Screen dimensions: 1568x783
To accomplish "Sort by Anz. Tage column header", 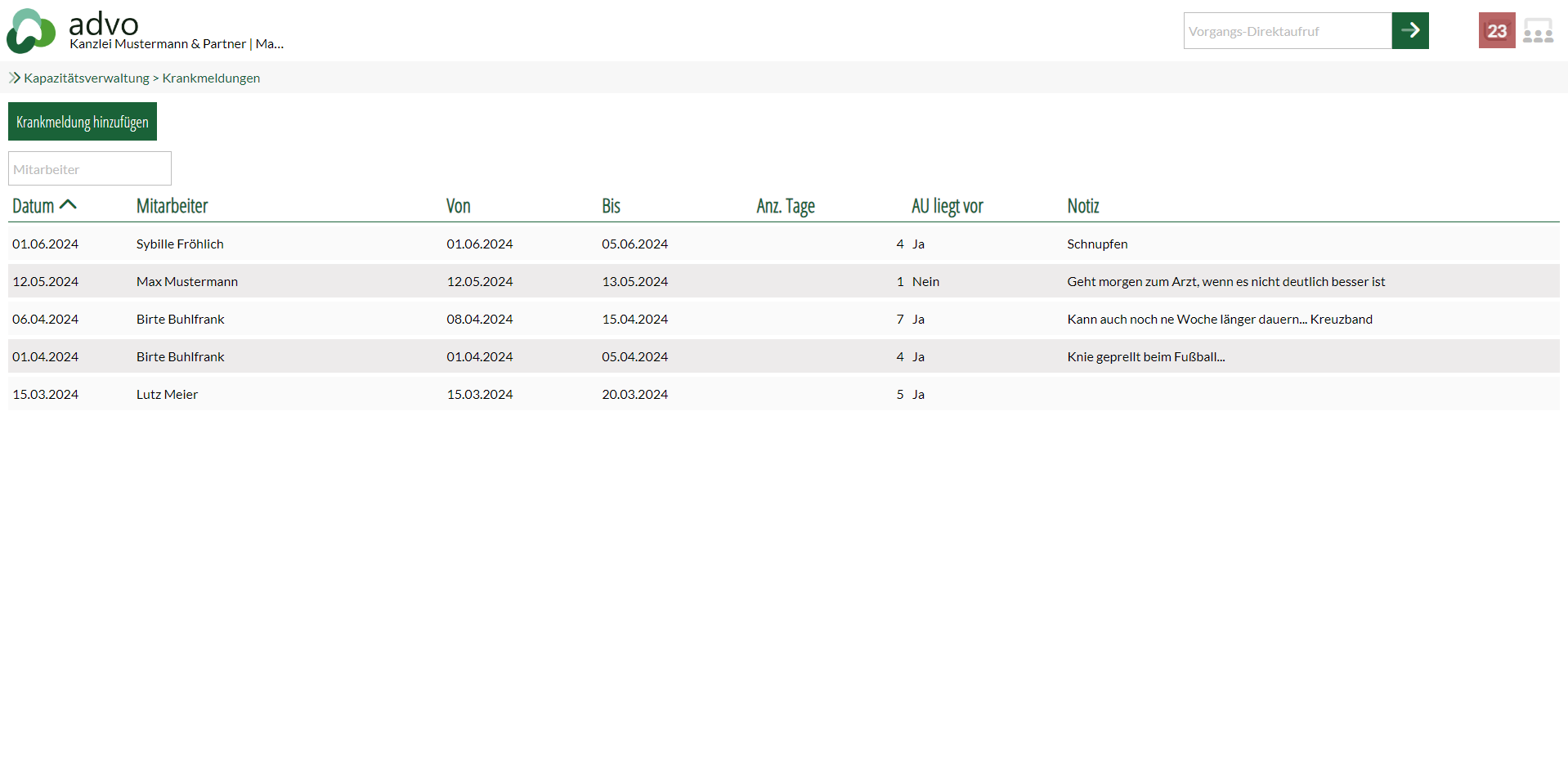I will [785, 206].
